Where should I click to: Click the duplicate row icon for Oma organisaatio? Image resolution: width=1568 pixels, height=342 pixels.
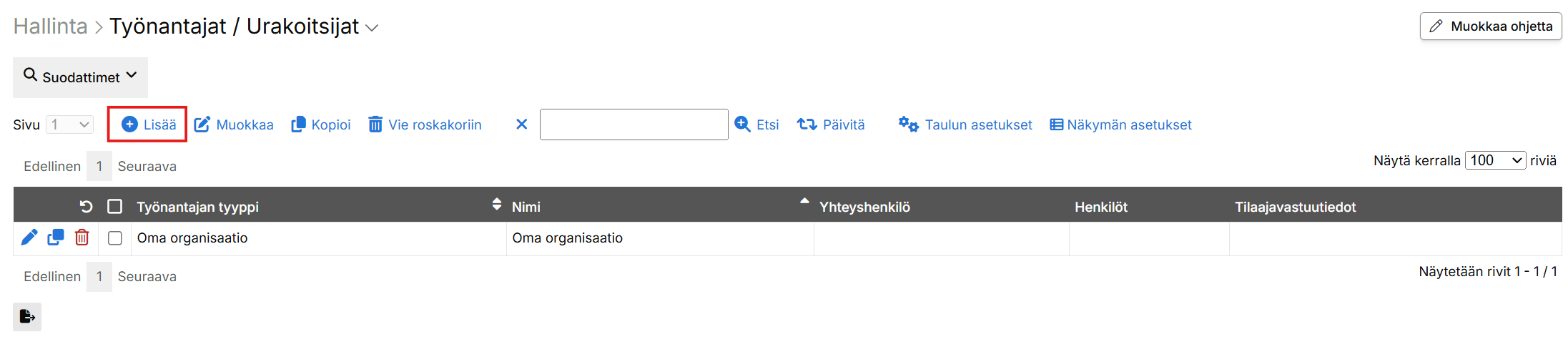pyautogui.click(x=56, y=238)
